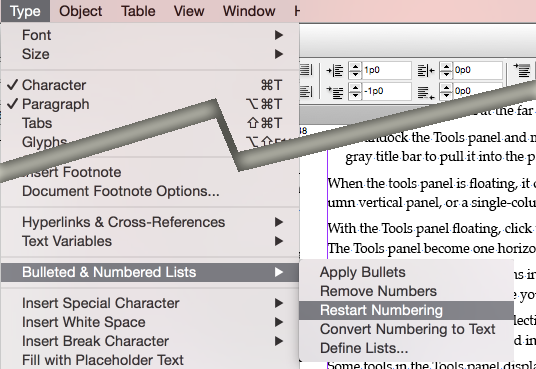Click the line 'The Tools panel become one'
This screenshot has width=536, height=369.
point(432,248)
